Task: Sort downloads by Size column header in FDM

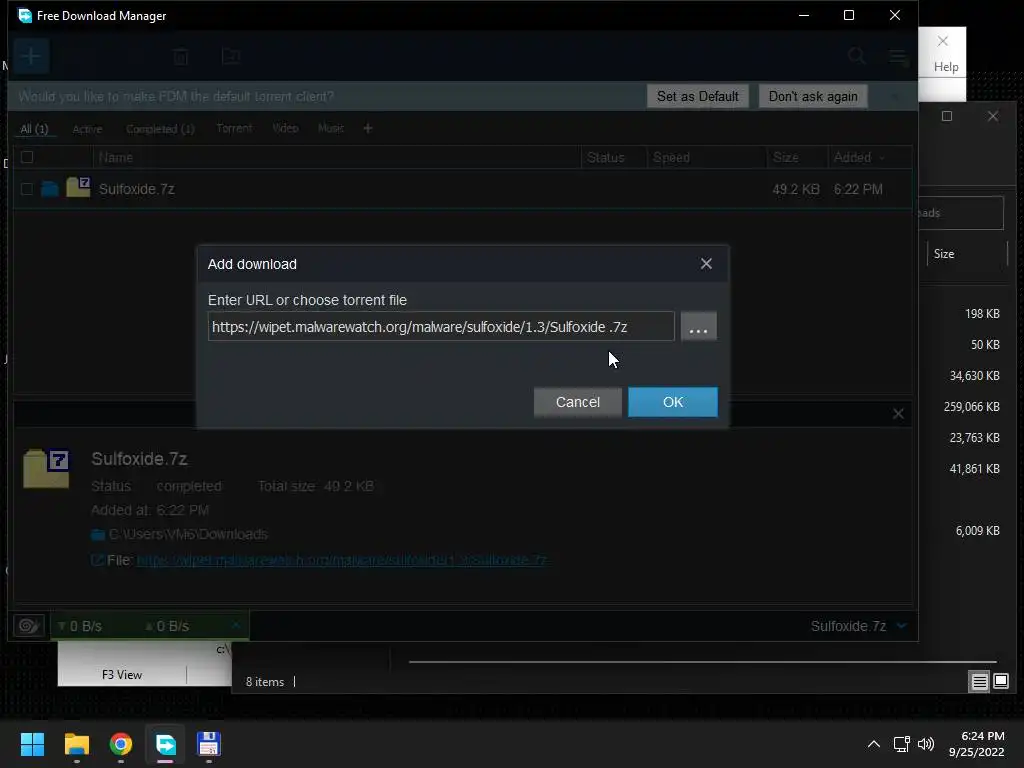Action: click(x=786, y=157)
